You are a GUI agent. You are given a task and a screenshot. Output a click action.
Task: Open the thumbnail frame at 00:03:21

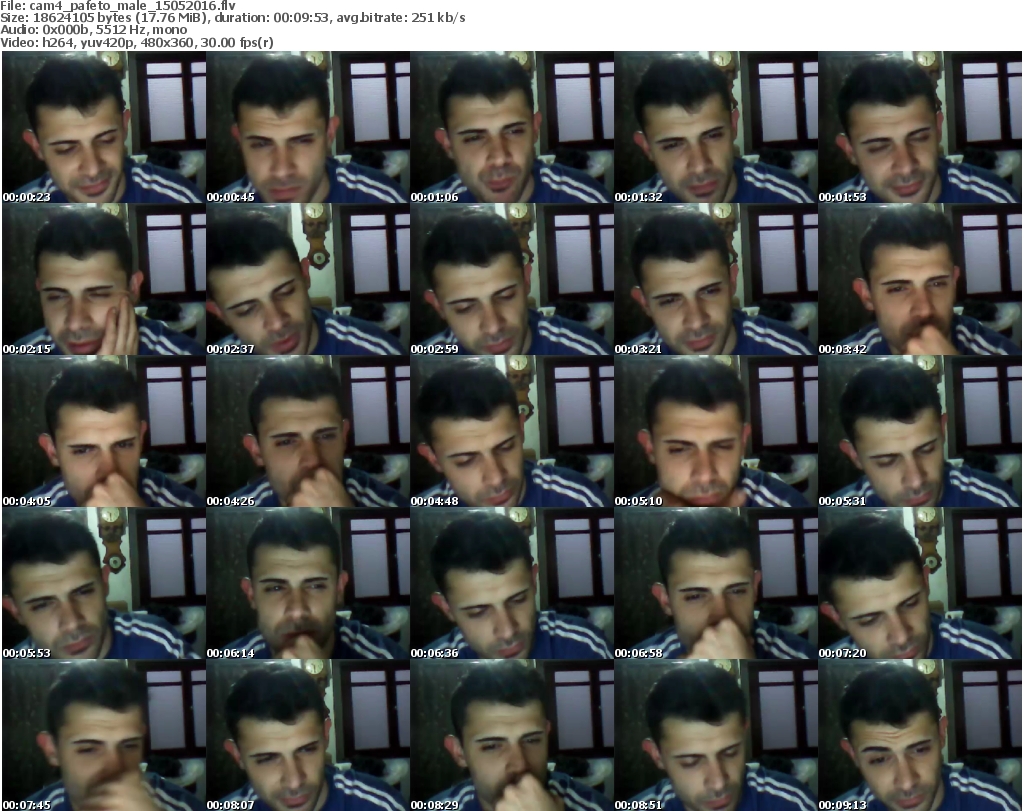click(x=716, y=279)
